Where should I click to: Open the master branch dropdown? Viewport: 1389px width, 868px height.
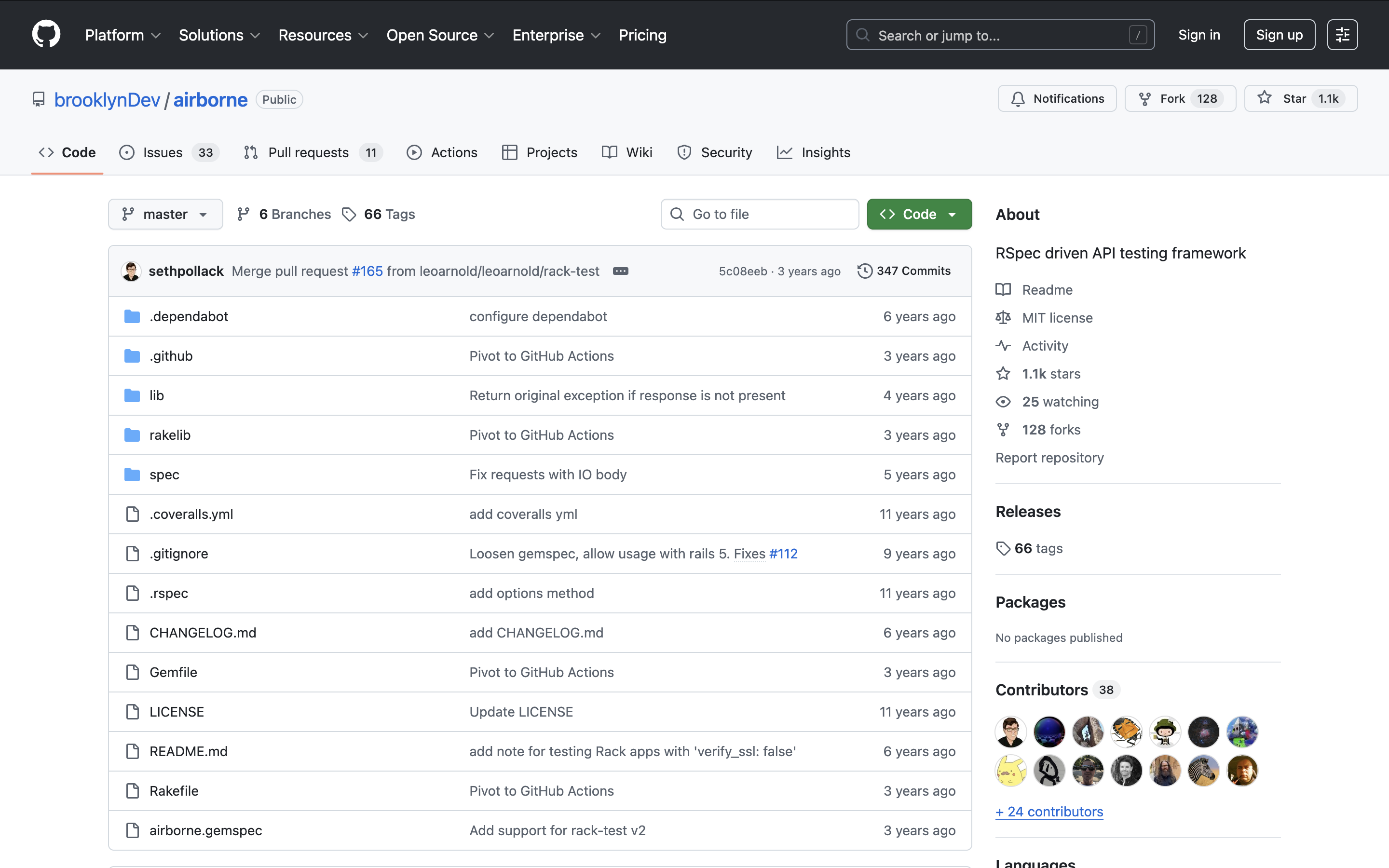pos(165,214)
